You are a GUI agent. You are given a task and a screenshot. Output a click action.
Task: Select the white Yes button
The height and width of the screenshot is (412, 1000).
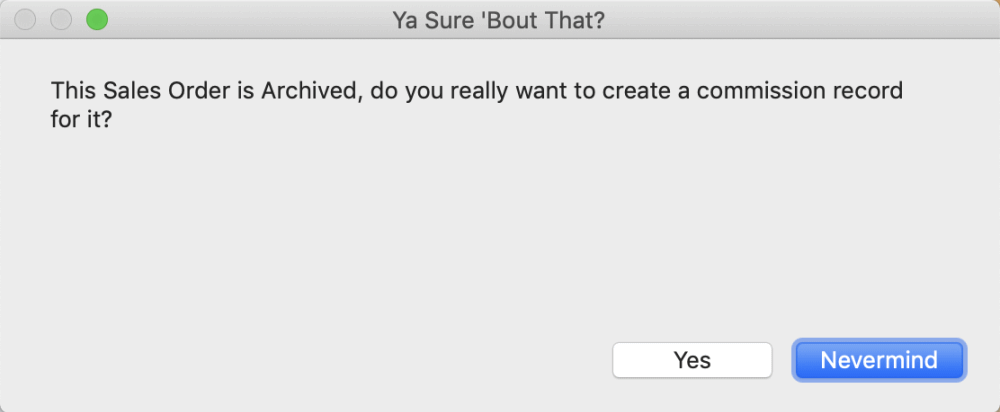[692, 360]
